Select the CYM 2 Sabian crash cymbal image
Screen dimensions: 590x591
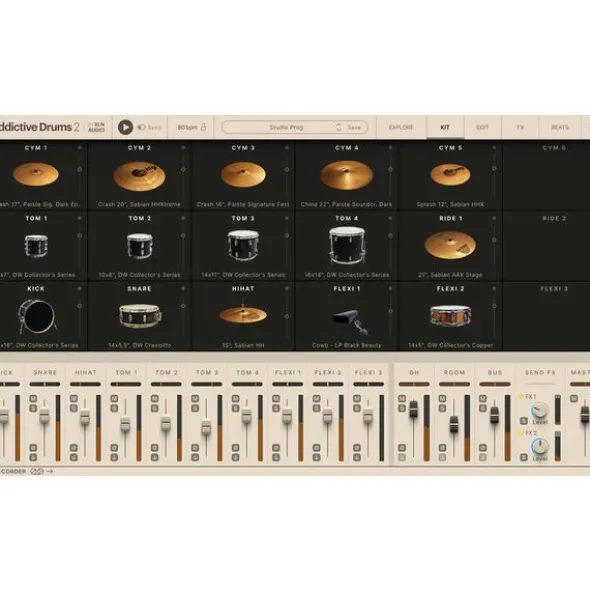pos(139,176)
